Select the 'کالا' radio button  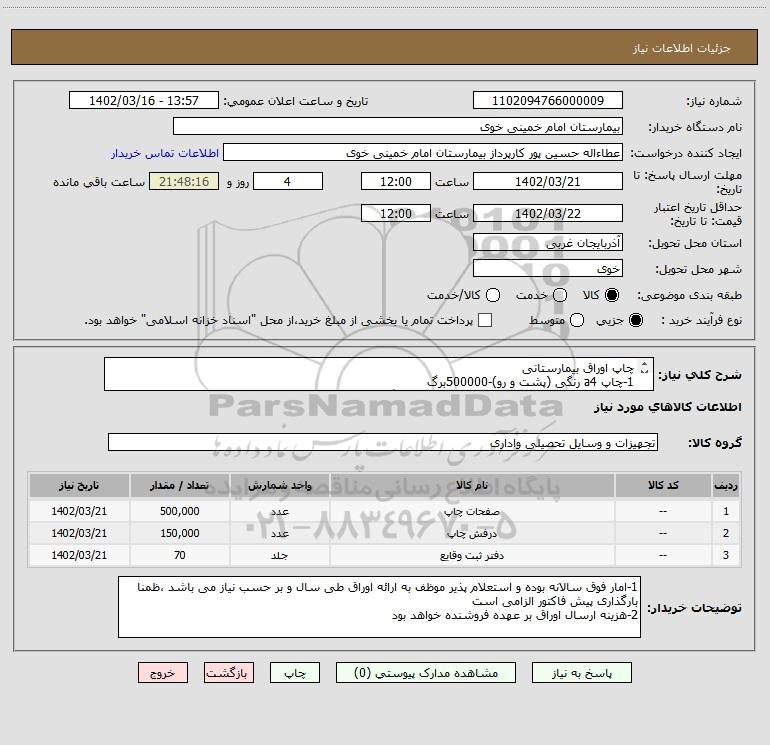[612, 295]
